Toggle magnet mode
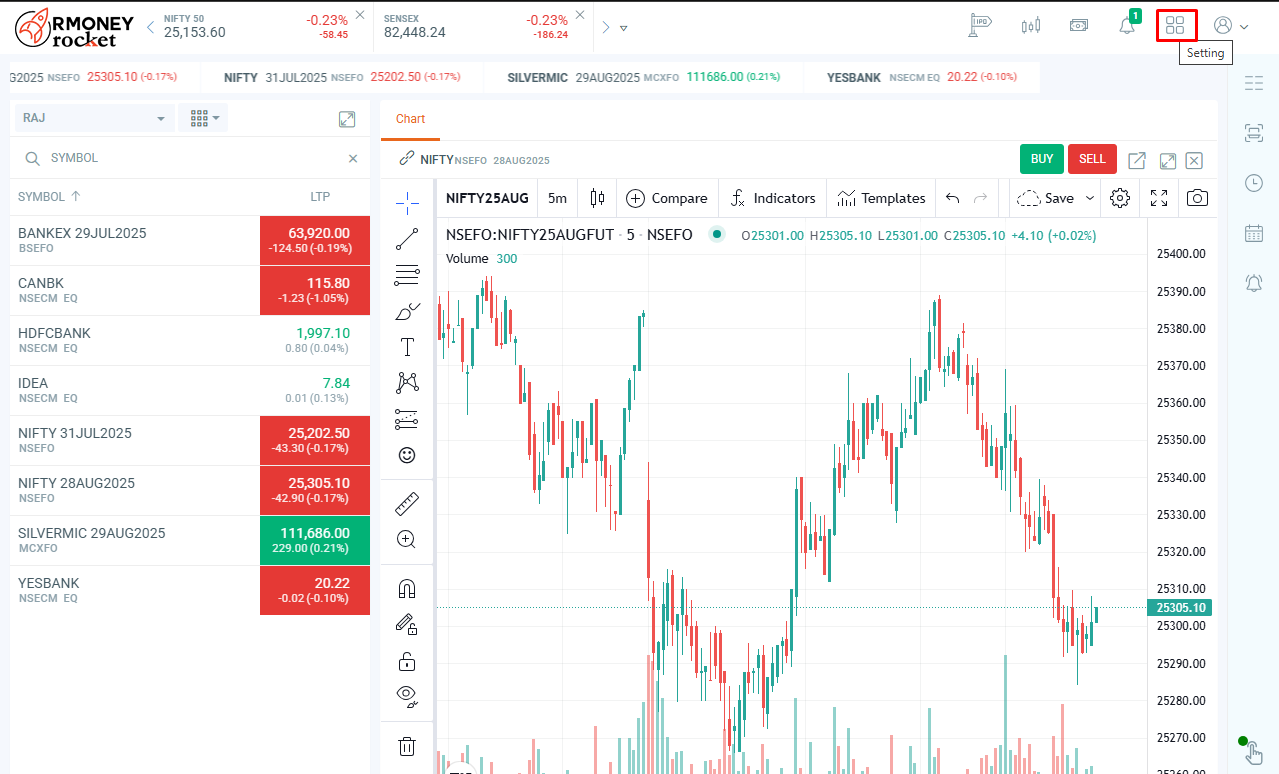 click(x=407, y=588)
